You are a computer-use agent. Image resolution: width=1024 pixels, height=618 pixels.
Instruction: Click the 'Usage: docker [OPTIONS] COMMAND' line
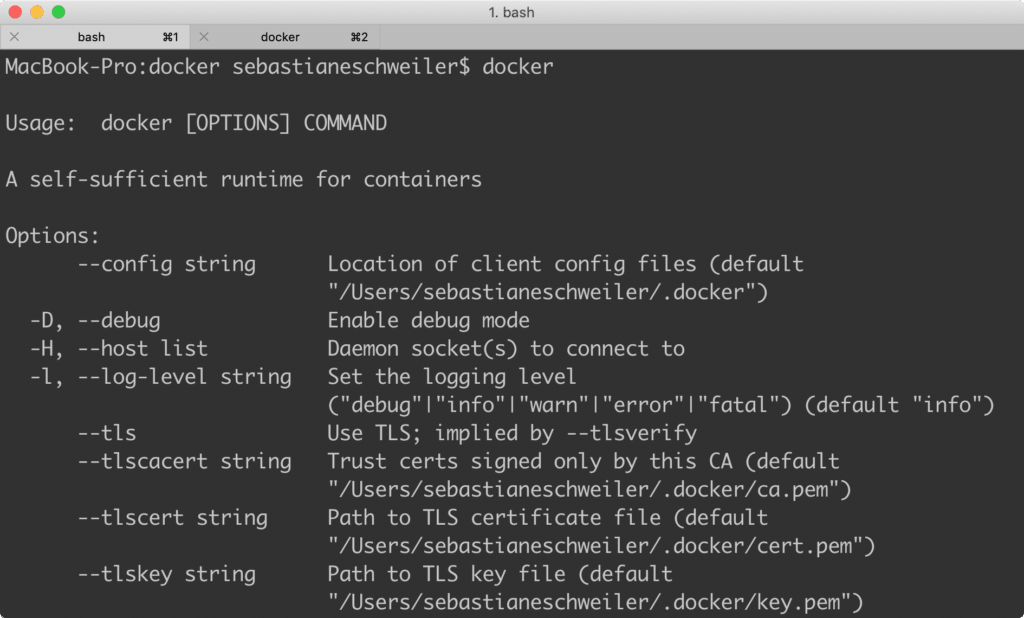(x=196, y=124)
